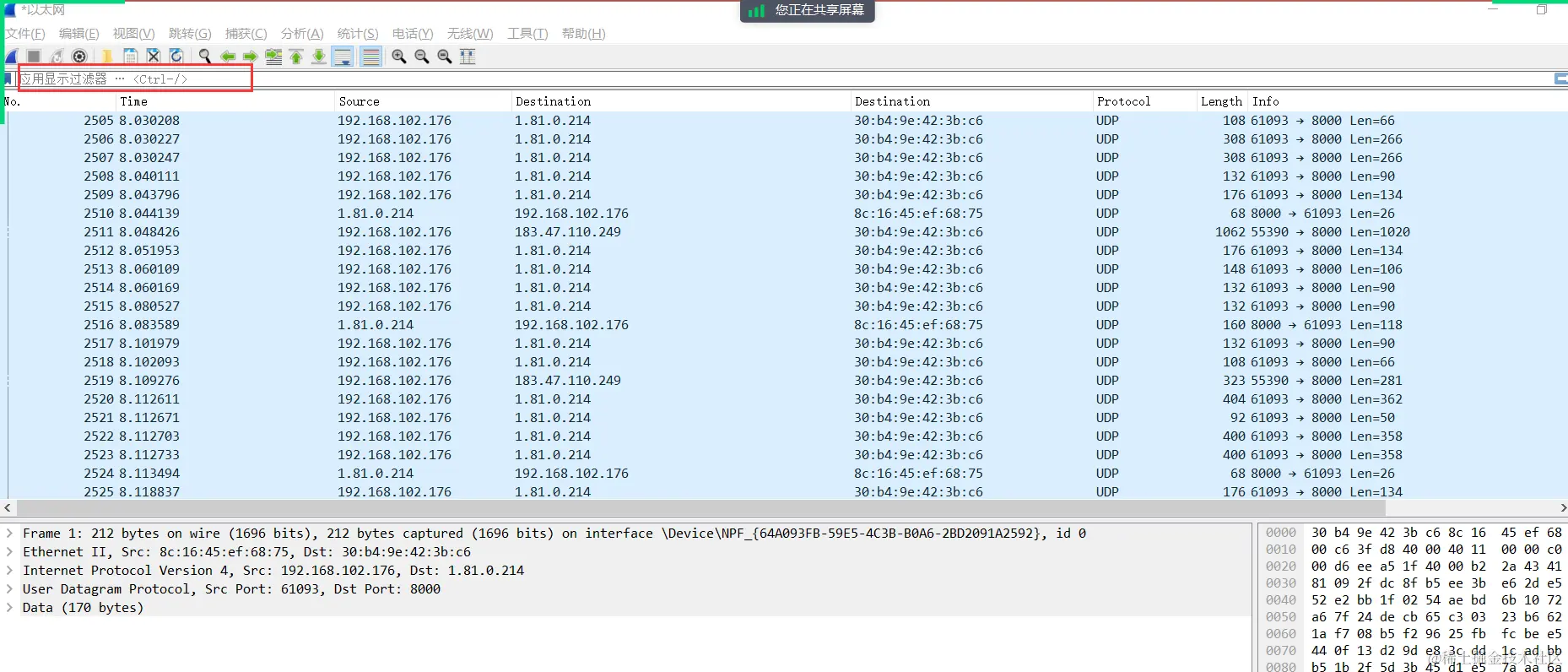Screen dimensions: 1568x672
Task: Sort by the Time column header
Action: (x=226, y=101)
